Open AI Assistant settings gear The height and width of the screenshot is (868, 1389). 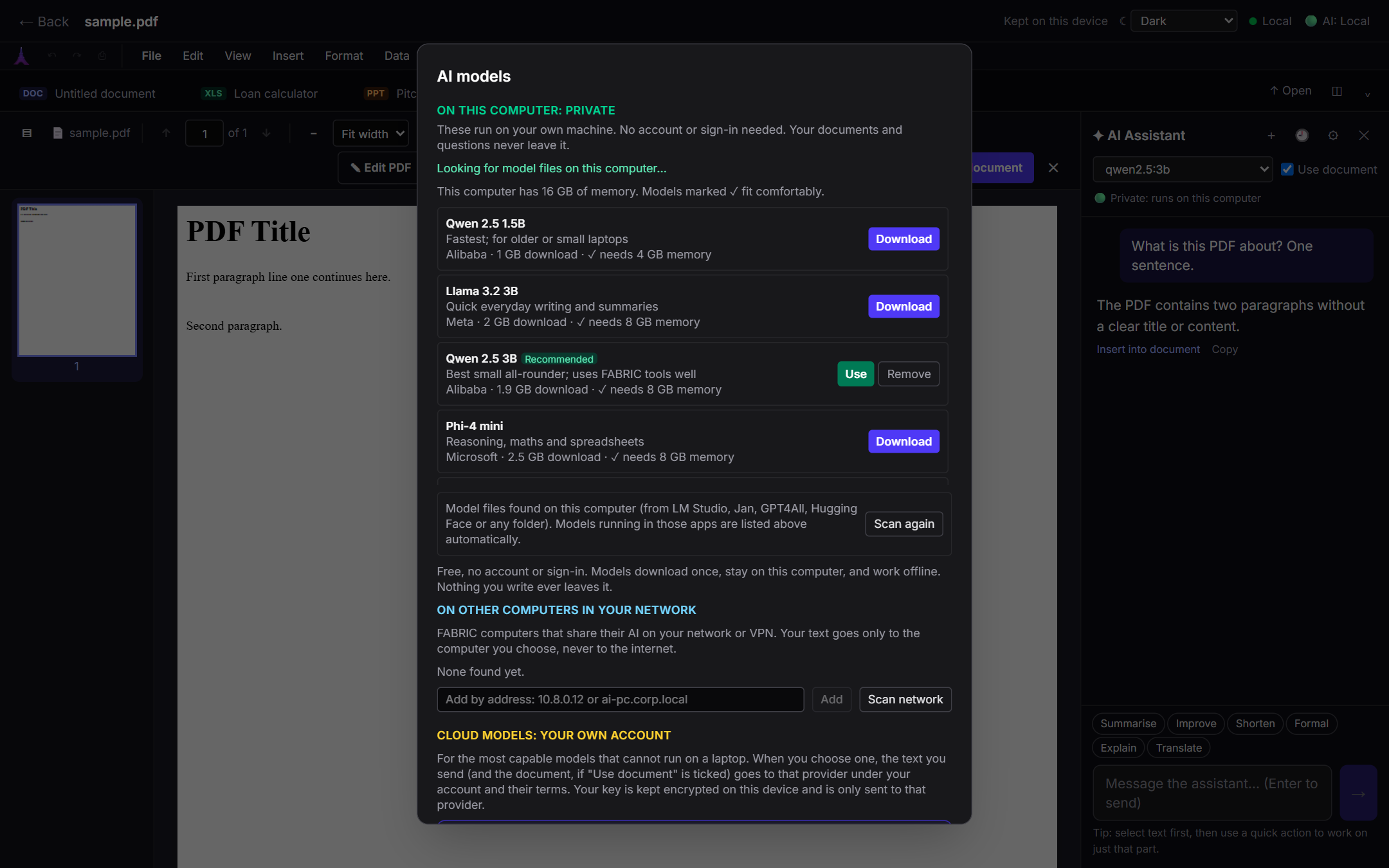[x=1333, y=136]
